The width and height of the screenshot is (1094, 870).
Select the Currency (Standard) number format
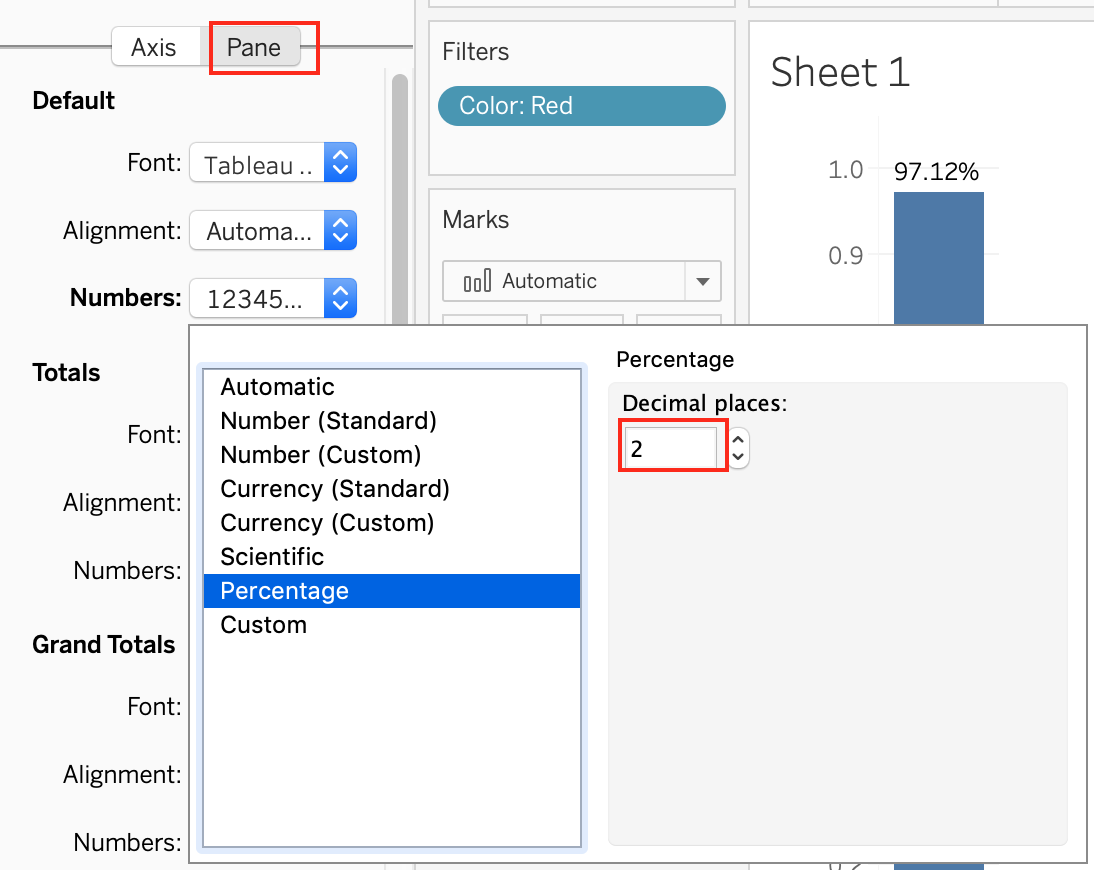pyautogui.click(x=335, y=488)
